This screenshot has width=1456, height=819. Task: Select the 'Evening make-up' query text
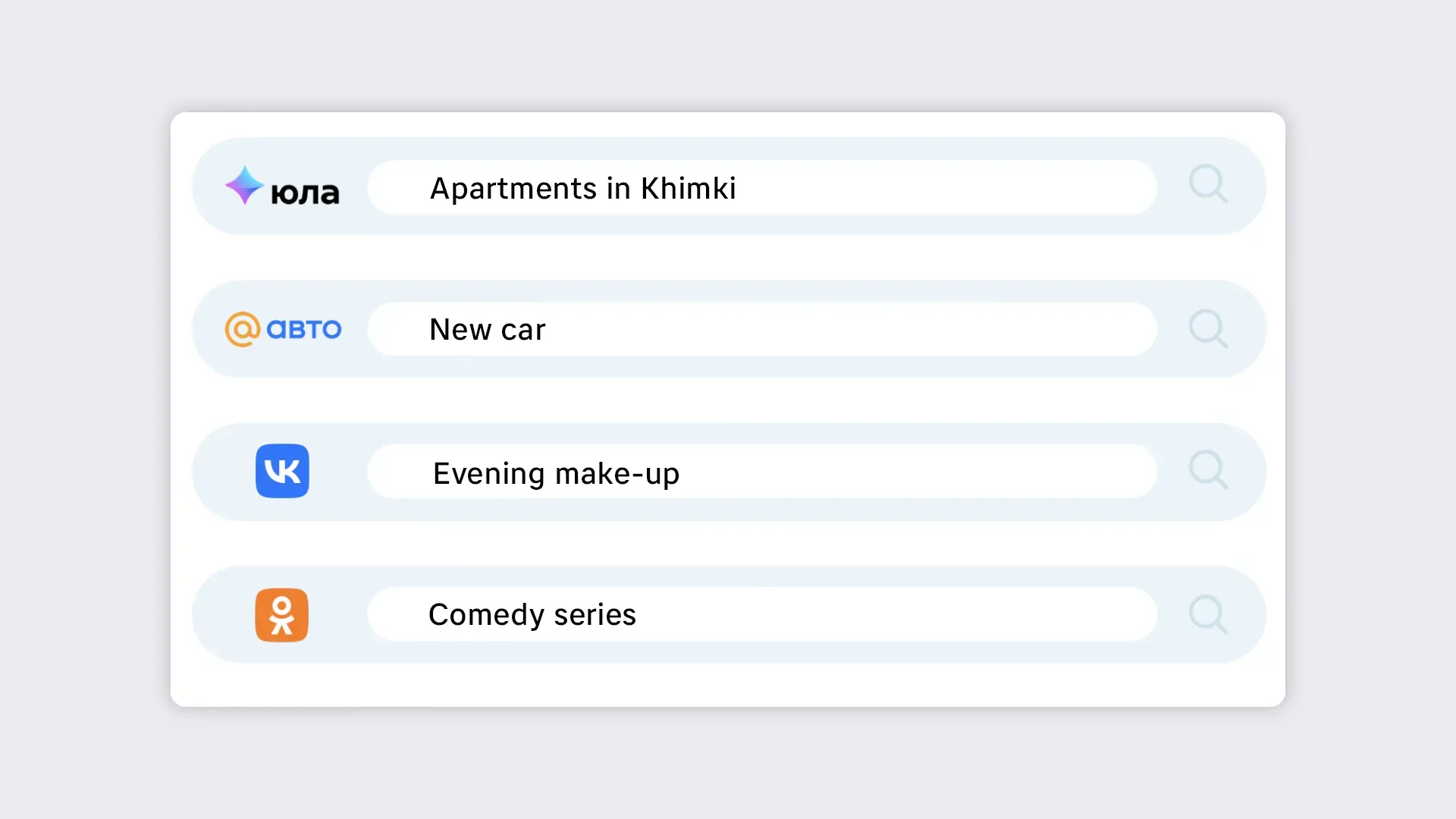556,473
